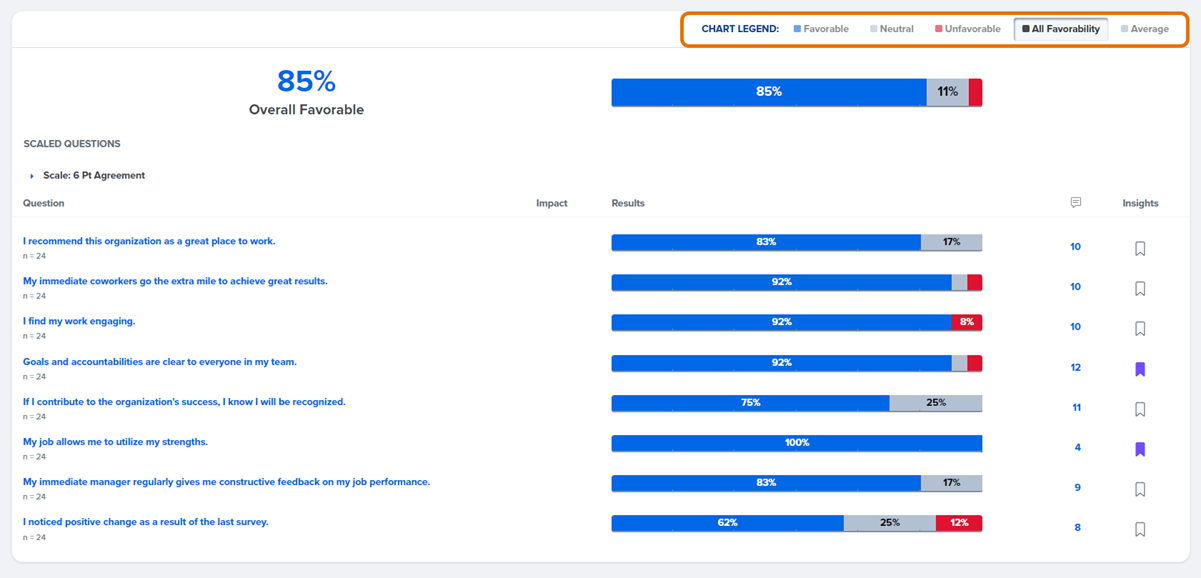The width and height of the screenshot is (1201, 578).
Task: Bookmark the 'I will be recognized' question
Action: point(1140,409)
